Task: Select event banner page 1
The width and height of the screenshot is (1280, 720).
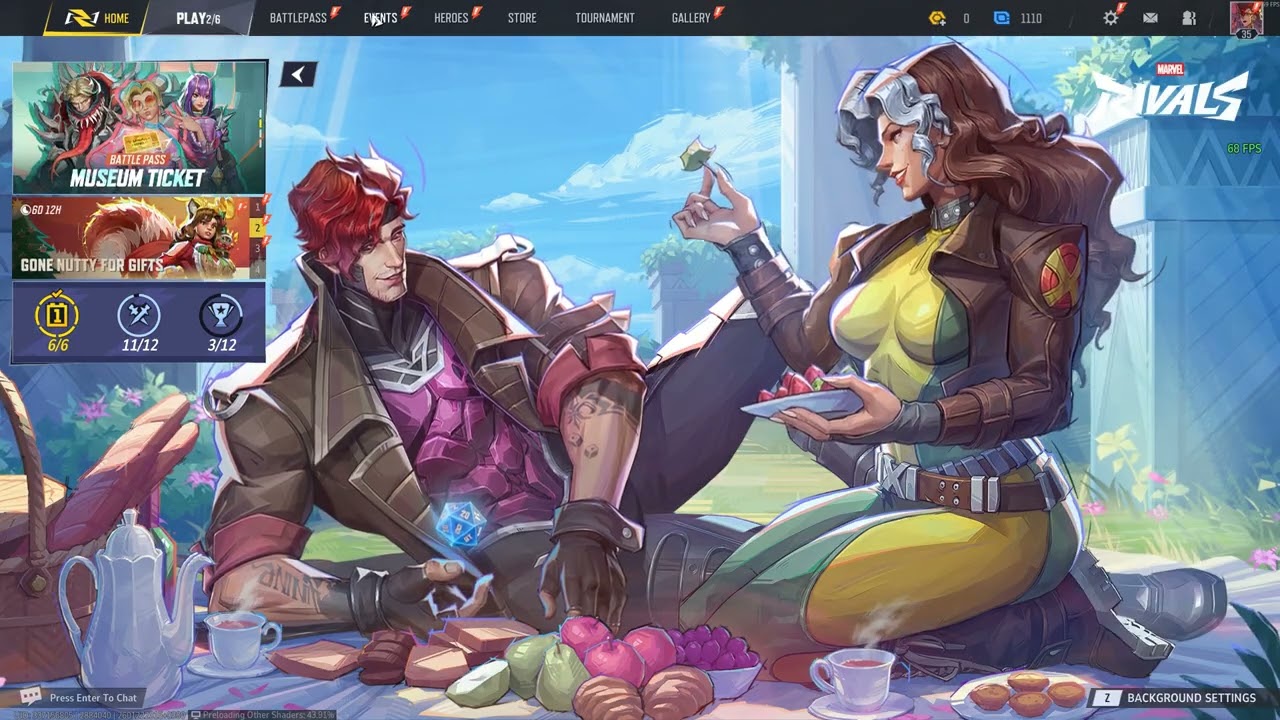Action: coord(257,207)
